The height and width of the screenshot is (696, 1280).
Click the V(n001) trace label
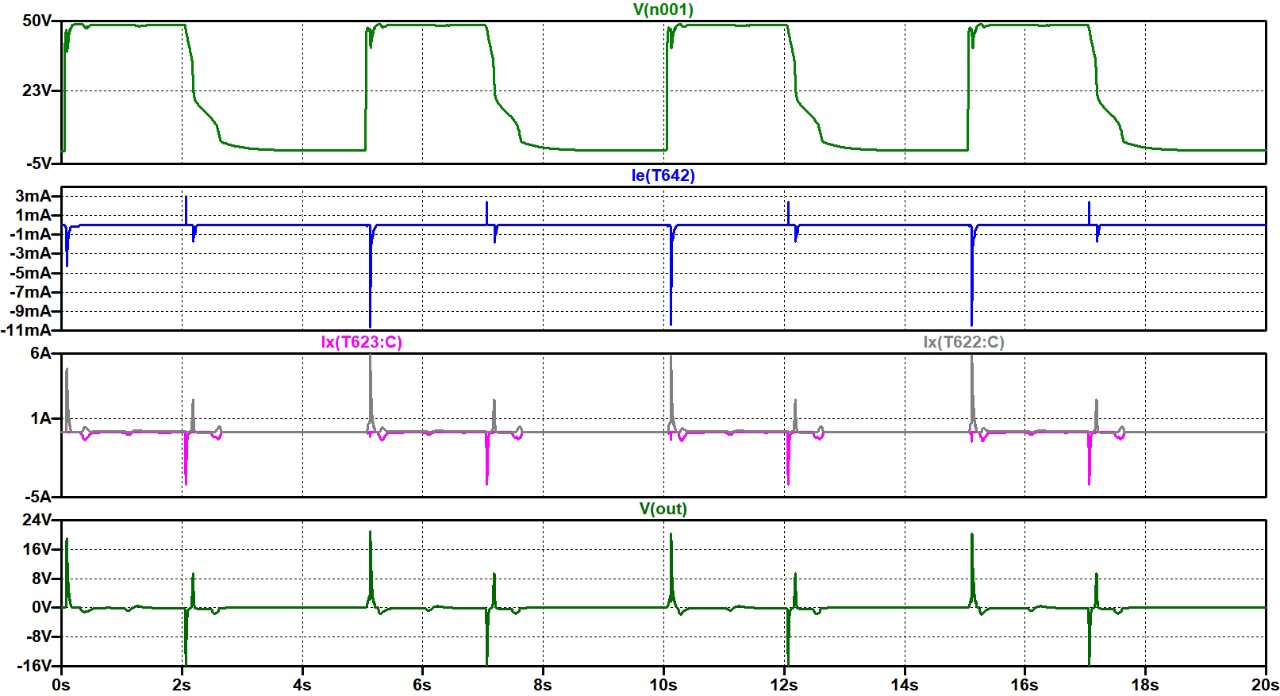664,9
